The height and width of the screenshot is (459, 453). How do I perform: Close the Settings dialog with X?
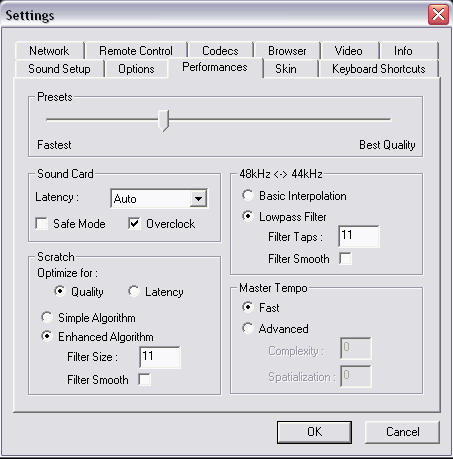coord(438,15)
